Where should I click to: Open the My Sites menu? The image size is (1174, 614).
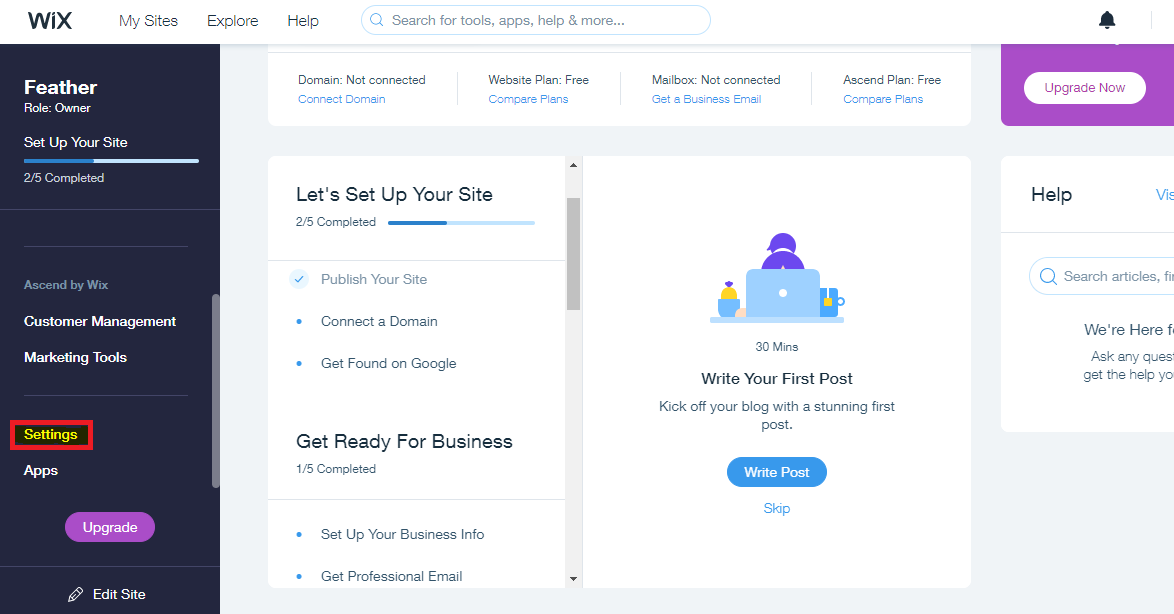click(148, 21)
